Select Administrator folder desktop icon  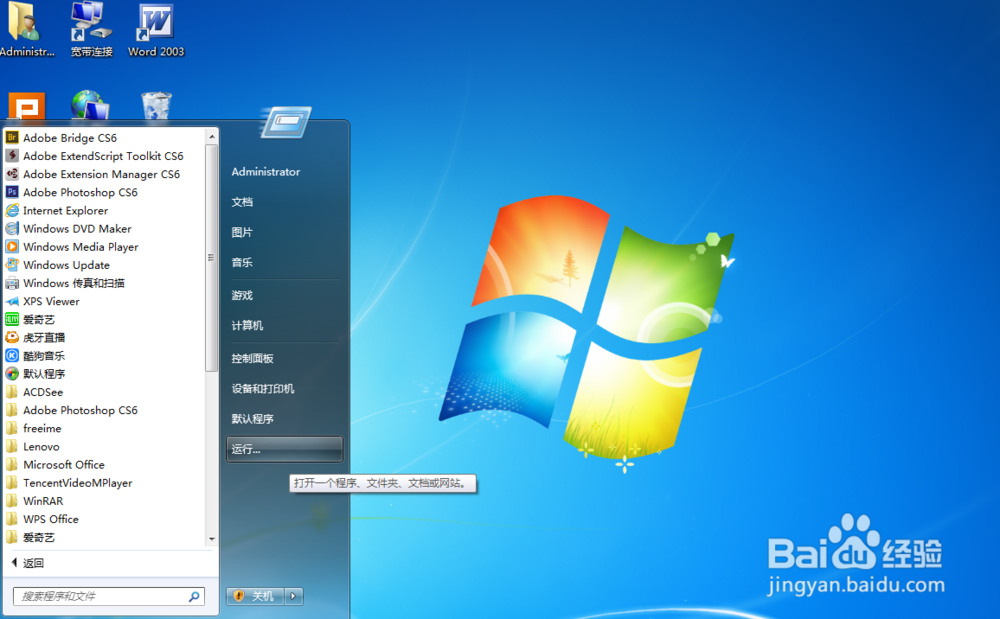tap(26, 29)
